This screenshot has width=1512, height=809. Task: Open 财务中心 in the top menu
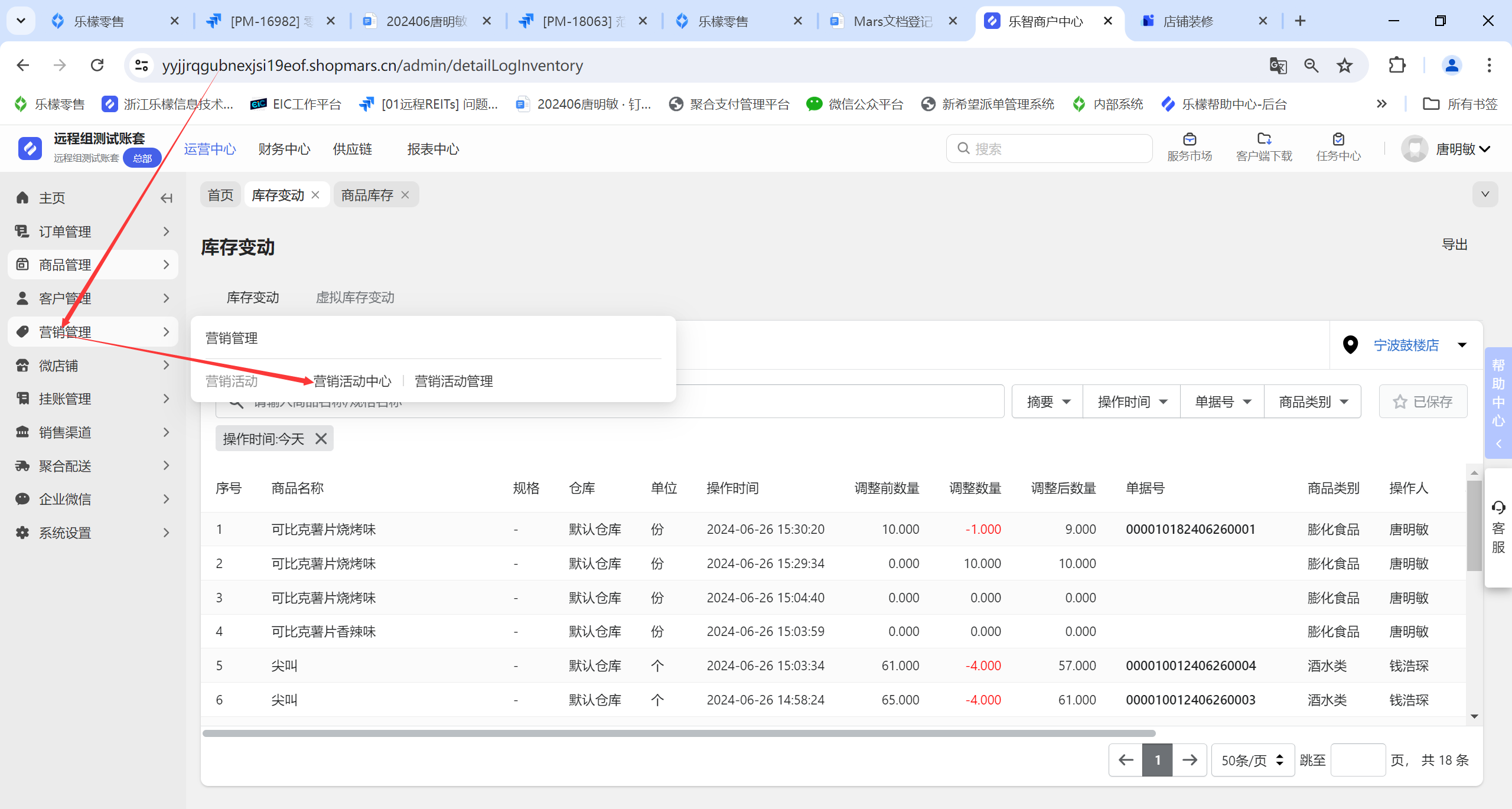pyautogui.click(x=284, y=149)
